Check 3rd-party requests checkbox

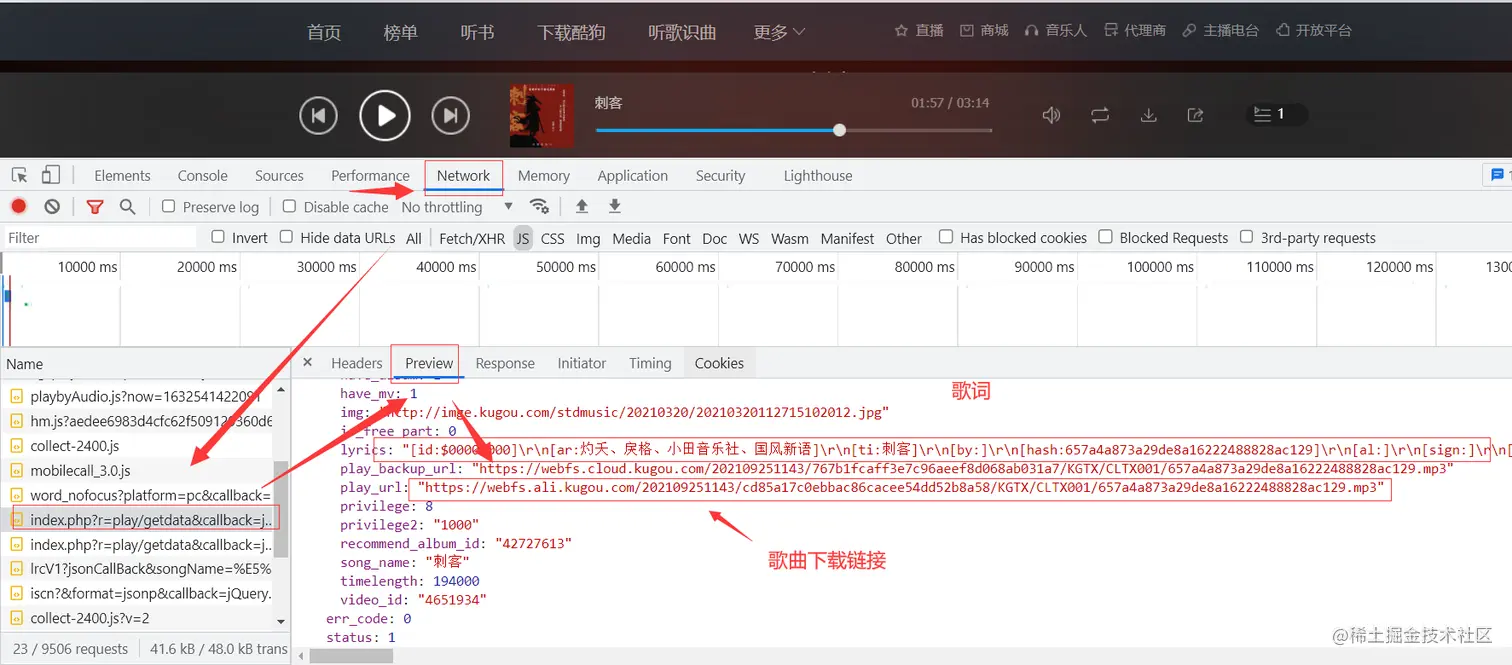pyautogui.click(x=1246, y=237)
